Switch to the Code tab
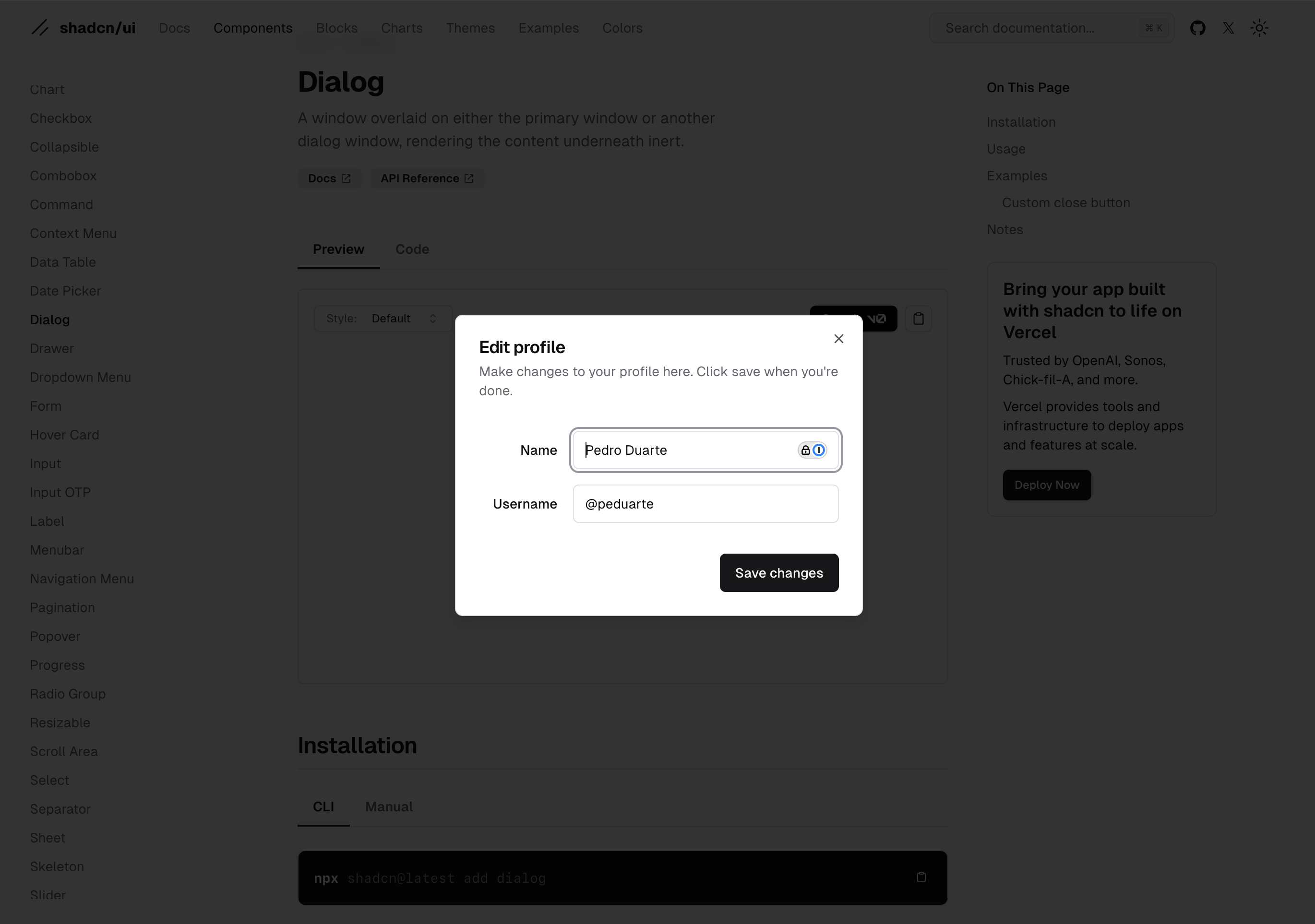This screenshot has height=924, width=1315. pyautogui.click(x=412, y=249)
